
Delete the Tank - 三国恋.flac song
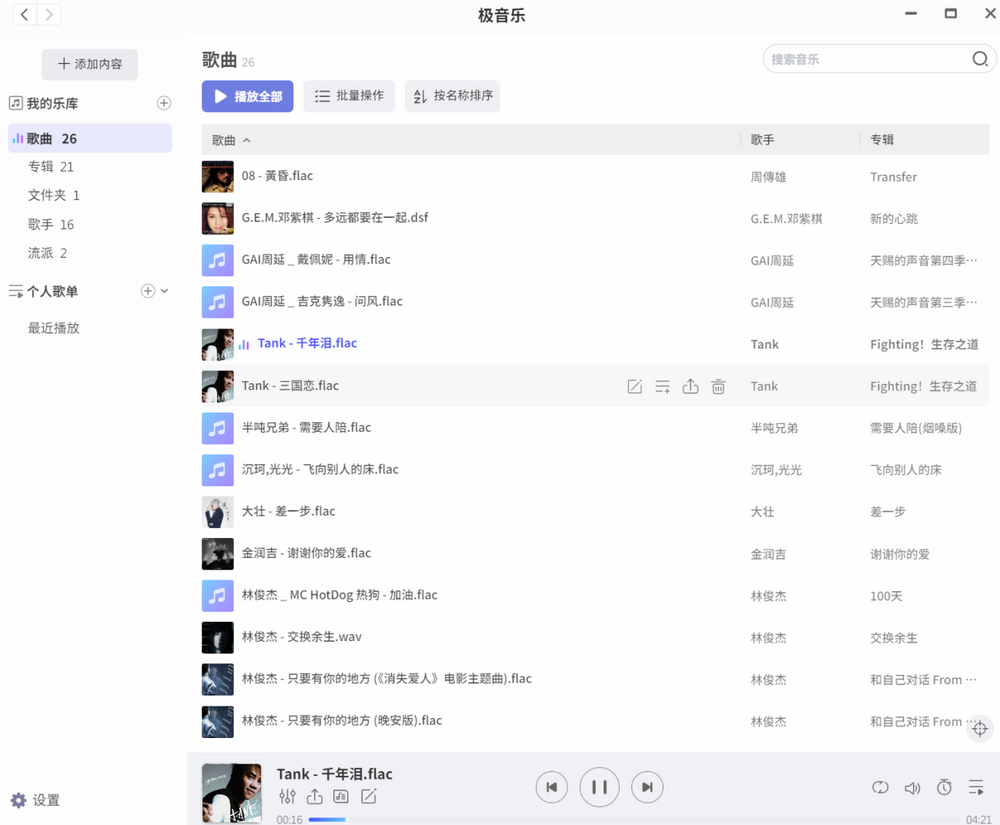[x=718, y=387]
